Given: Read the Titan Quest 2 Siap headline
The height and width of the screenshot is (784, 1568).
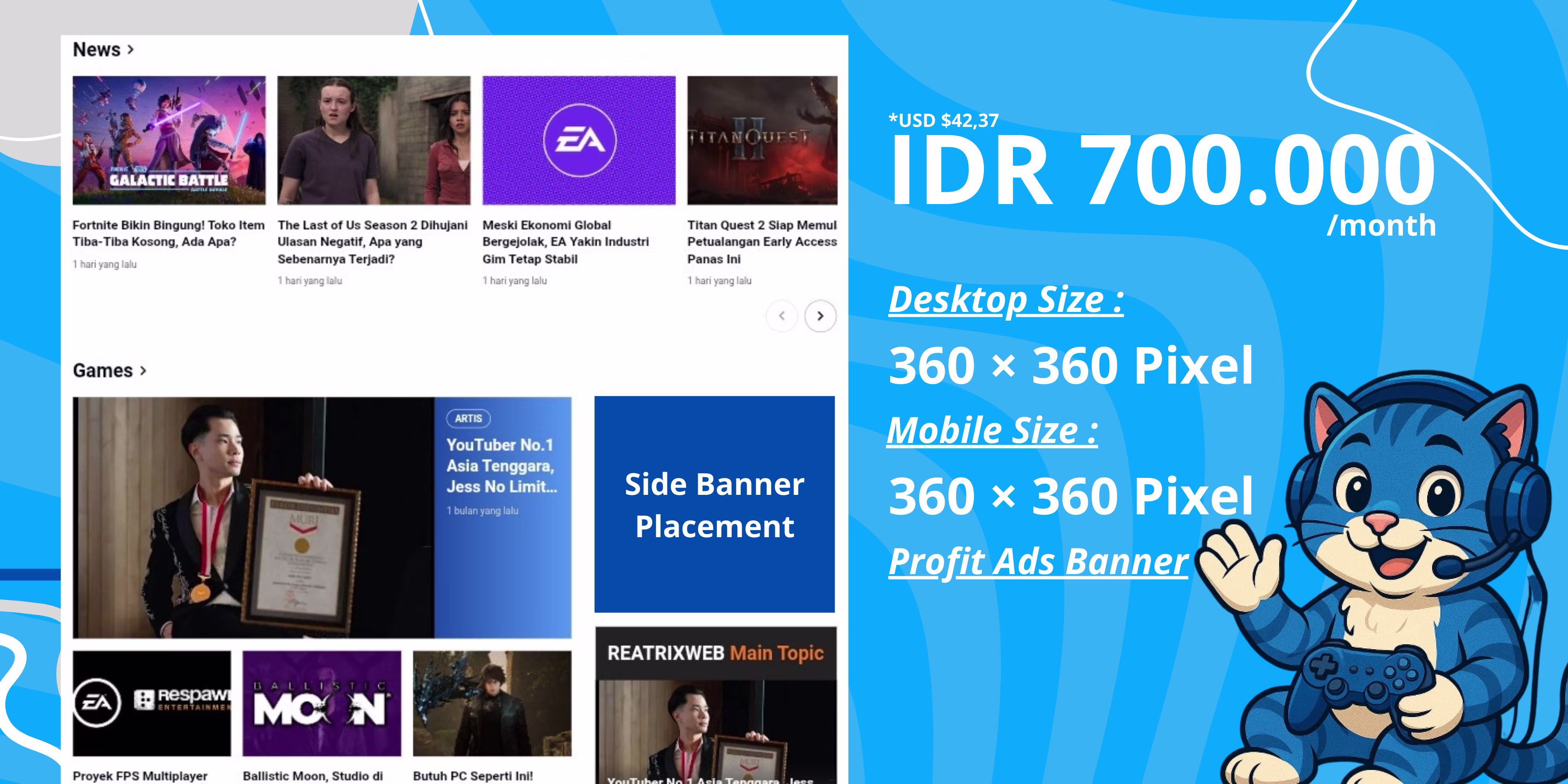Looking at the screenshot, I should [762, 242].
